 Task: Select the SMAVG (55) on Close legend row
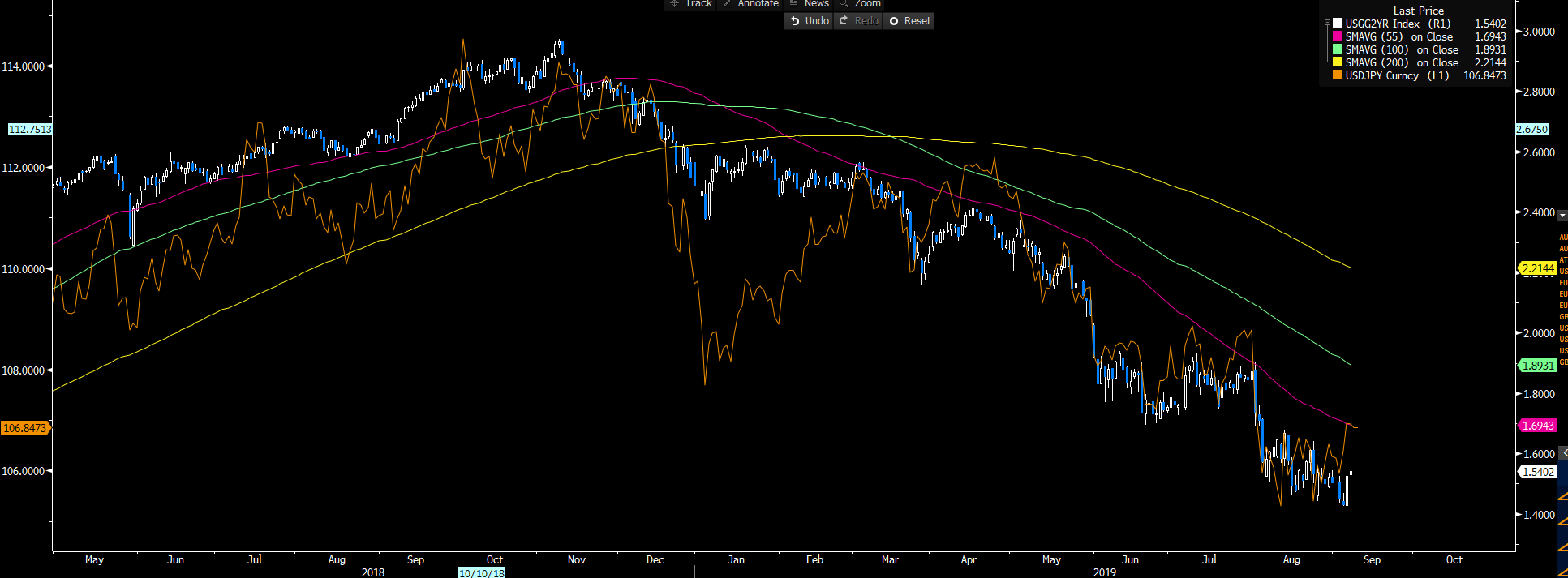1420,36
